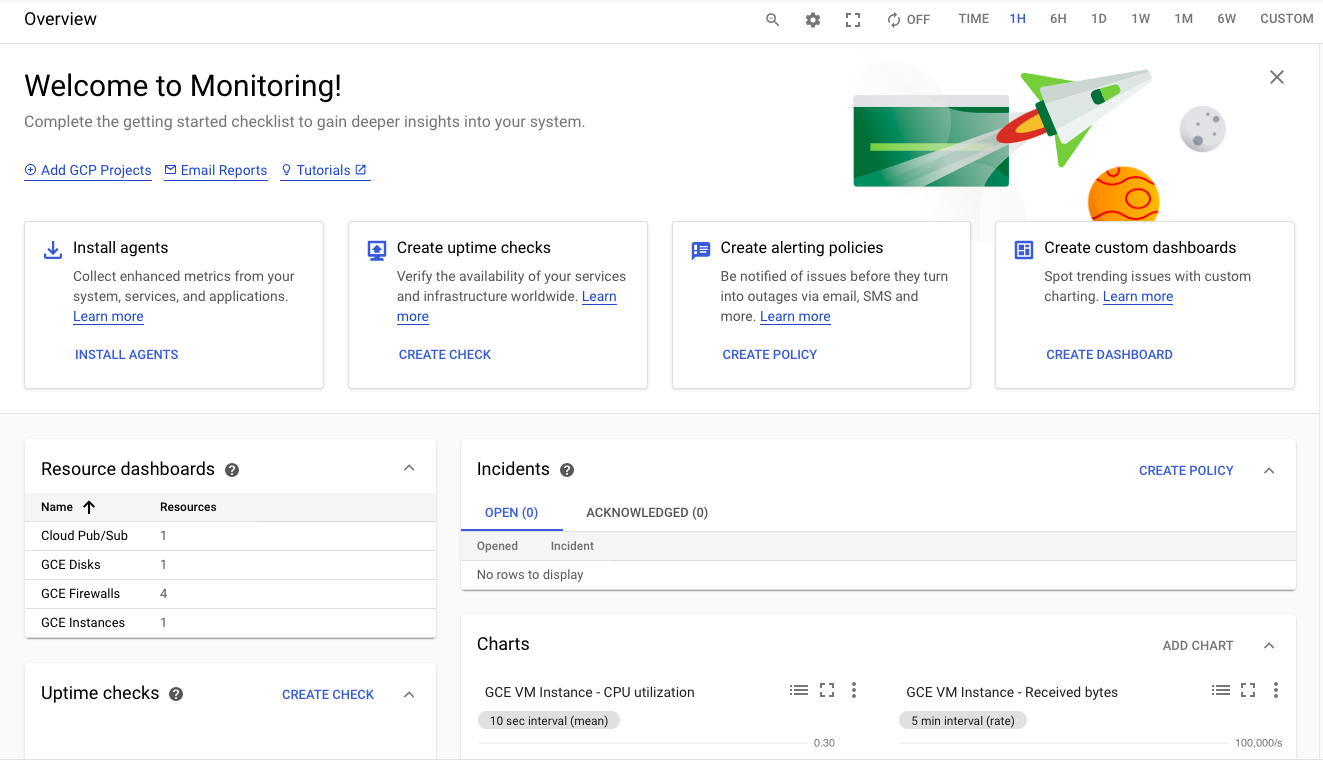Toggle legend for Received bytes chart
This screenshot has height=760, width=1323.
tap(1220, 690)
